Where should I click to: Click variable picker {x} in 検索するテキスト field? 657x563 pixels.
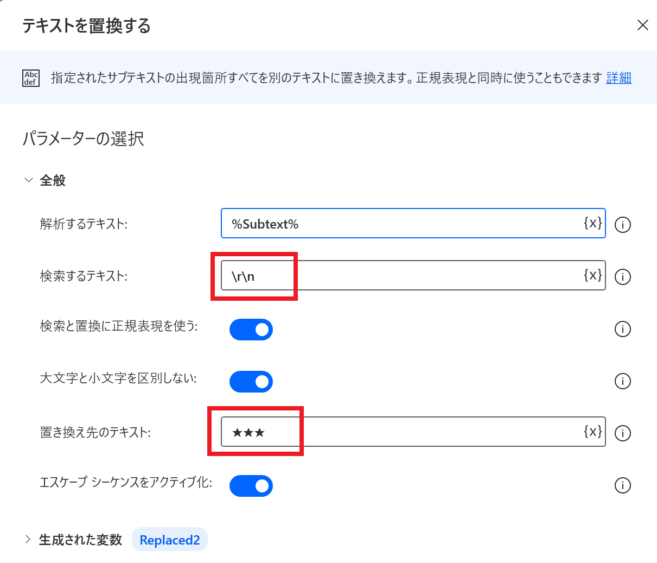[592, 275]
